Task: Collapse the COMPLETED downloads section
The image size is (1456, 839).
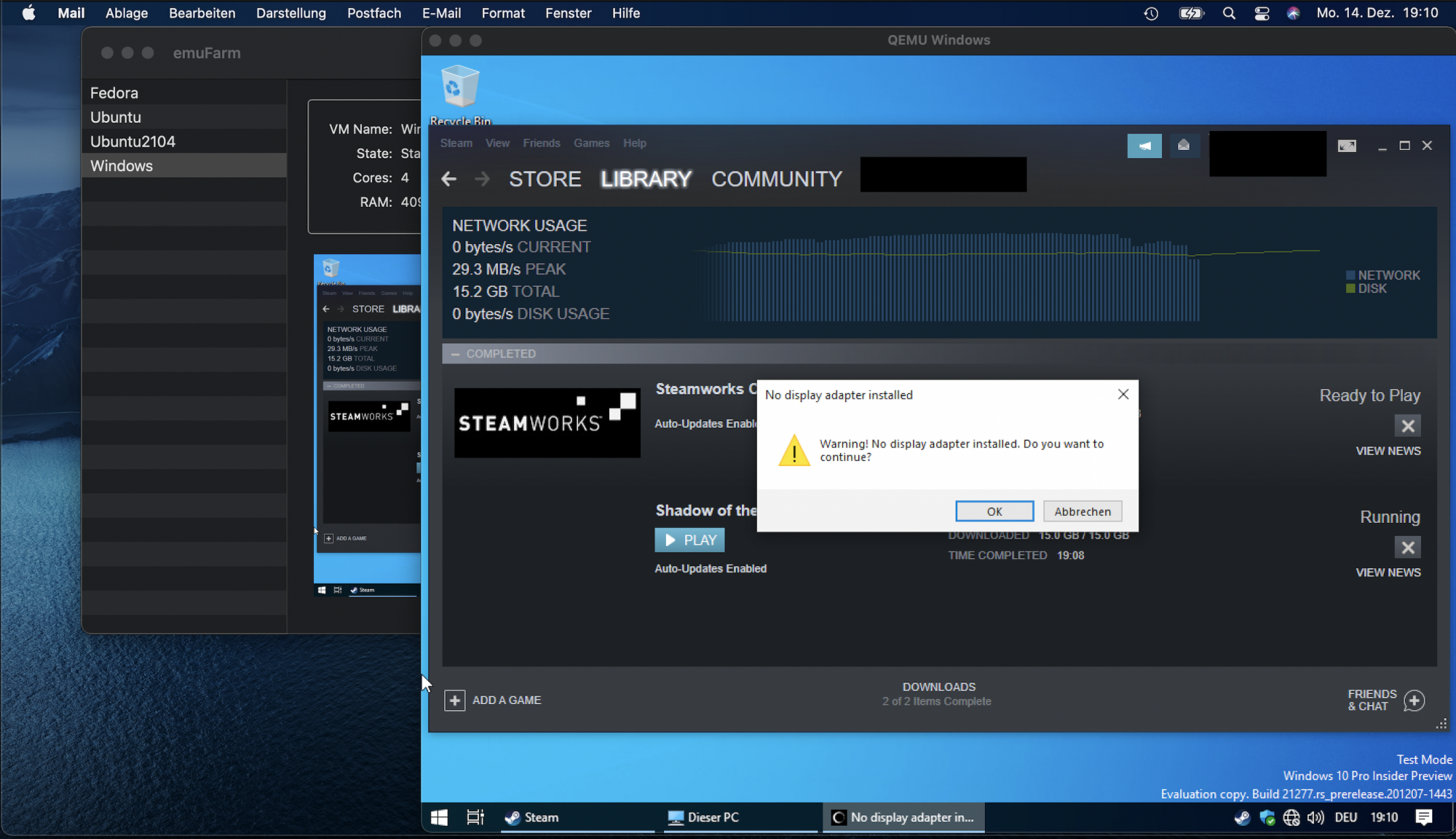Action: (x=456, y=354)
